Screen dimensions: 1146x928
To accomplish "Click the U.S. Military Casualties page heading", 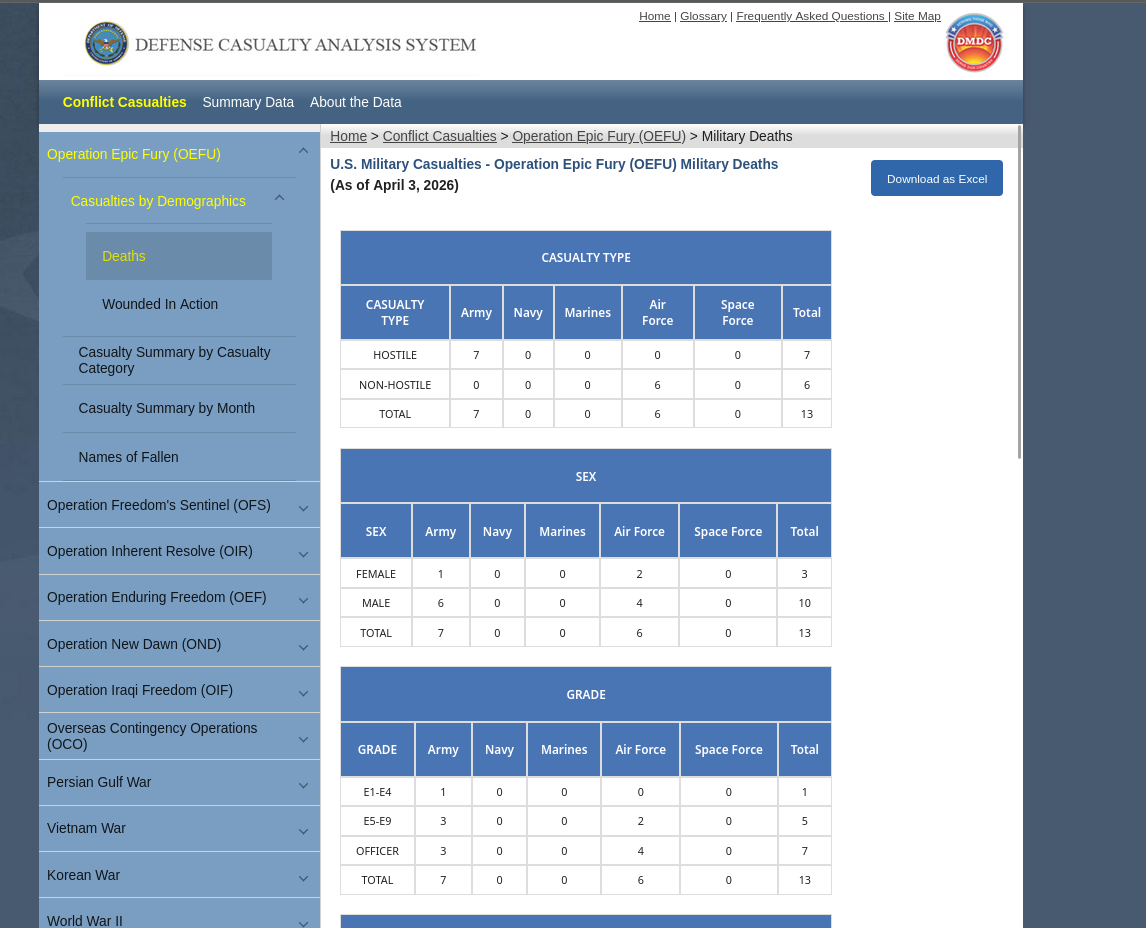I will tap(554, 164).
